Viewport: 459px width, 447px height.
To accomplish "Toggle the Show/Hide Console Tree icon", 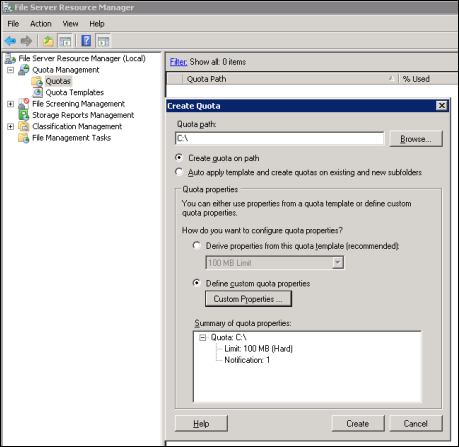I will (65, 41).
